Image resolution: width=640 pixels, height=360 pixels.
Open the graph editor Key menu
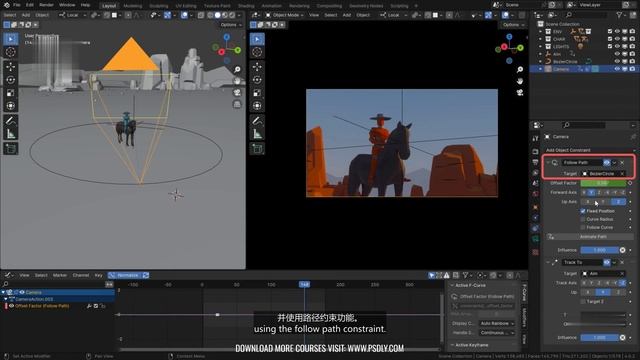click(98, 275)
